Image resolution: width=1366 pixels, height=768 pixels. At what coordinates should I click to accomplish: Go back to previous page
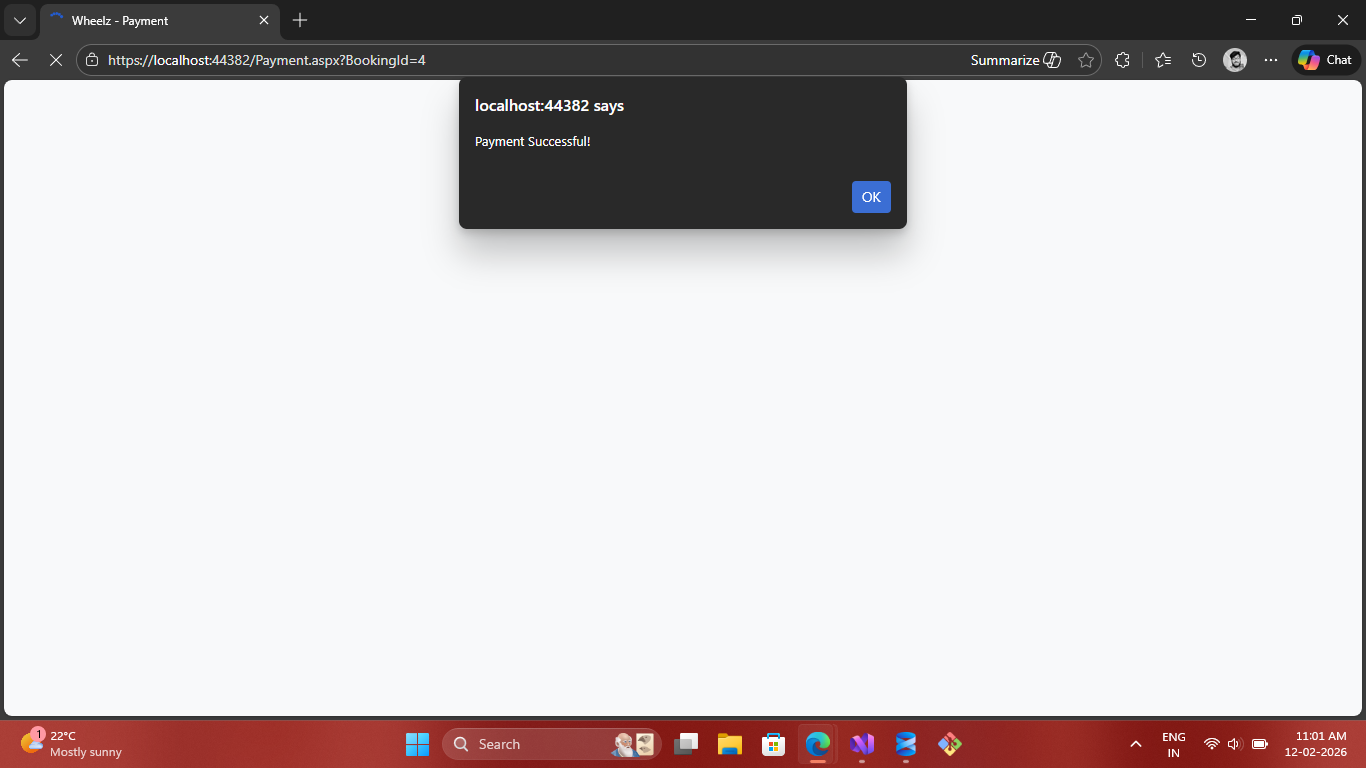[x=20, y=60]
